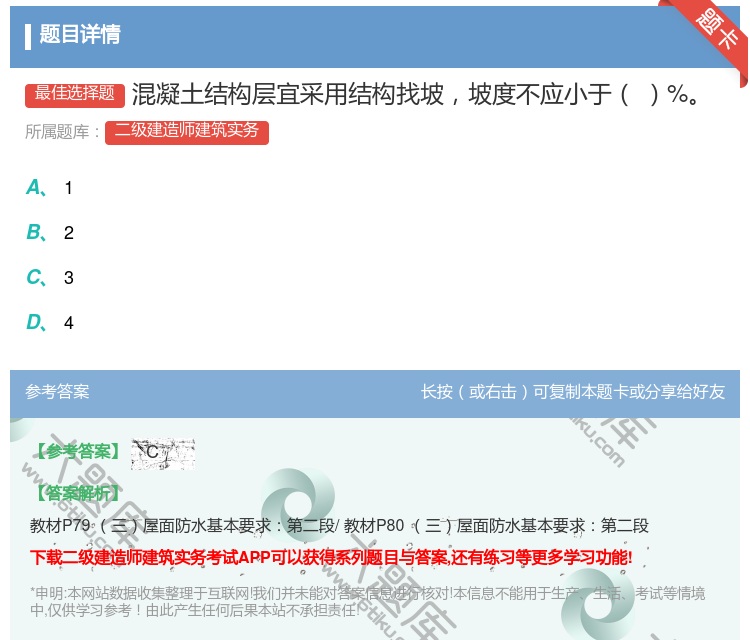Click the 题目详情 header title
This screenshot has width=750, height=640.
point(80,34)
